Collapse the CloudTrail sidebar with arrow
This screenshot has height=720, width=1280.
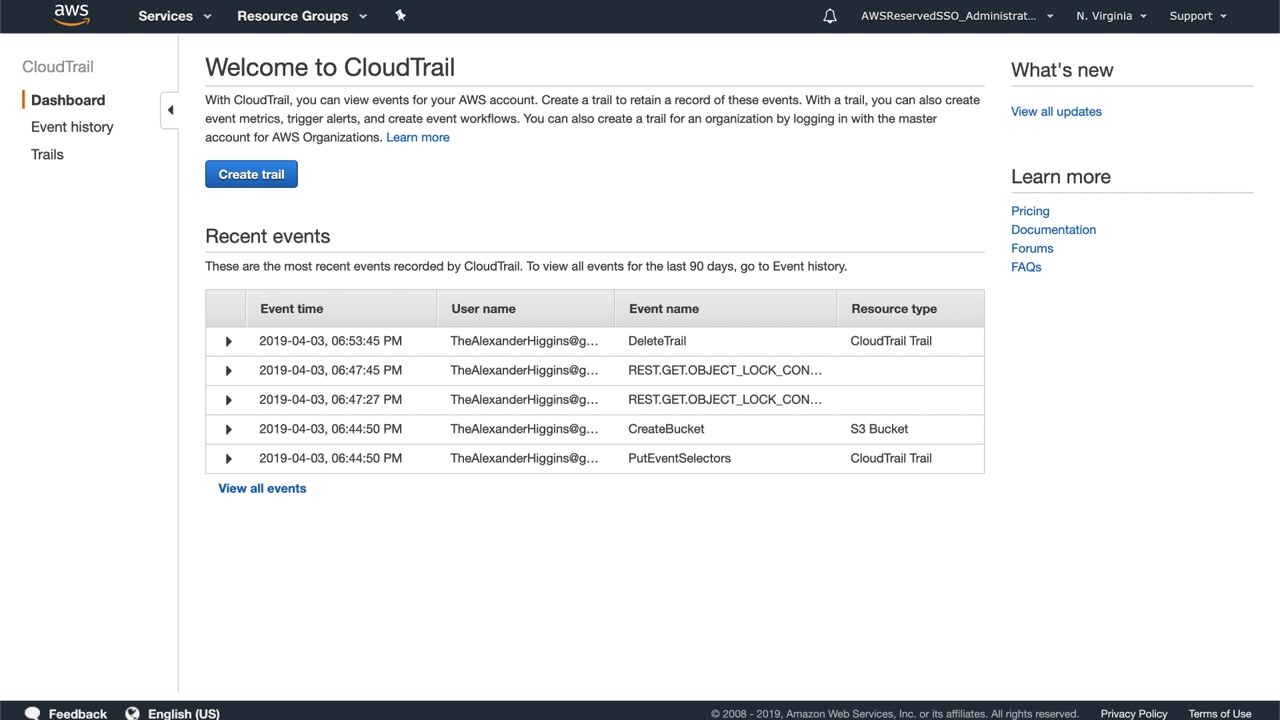(170, 110)
